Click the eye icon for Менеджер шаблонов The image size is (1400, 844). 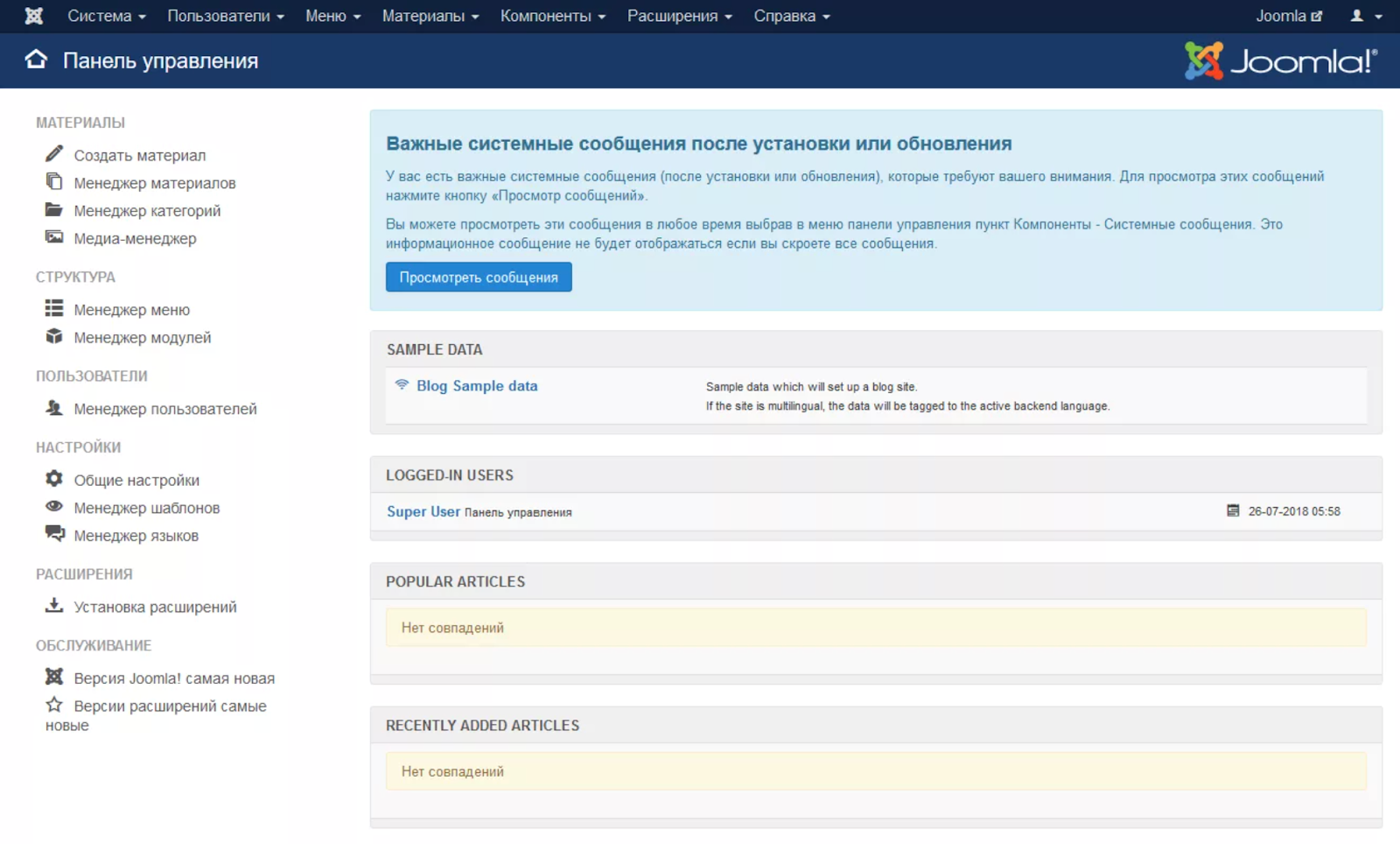tap(54, 507)
